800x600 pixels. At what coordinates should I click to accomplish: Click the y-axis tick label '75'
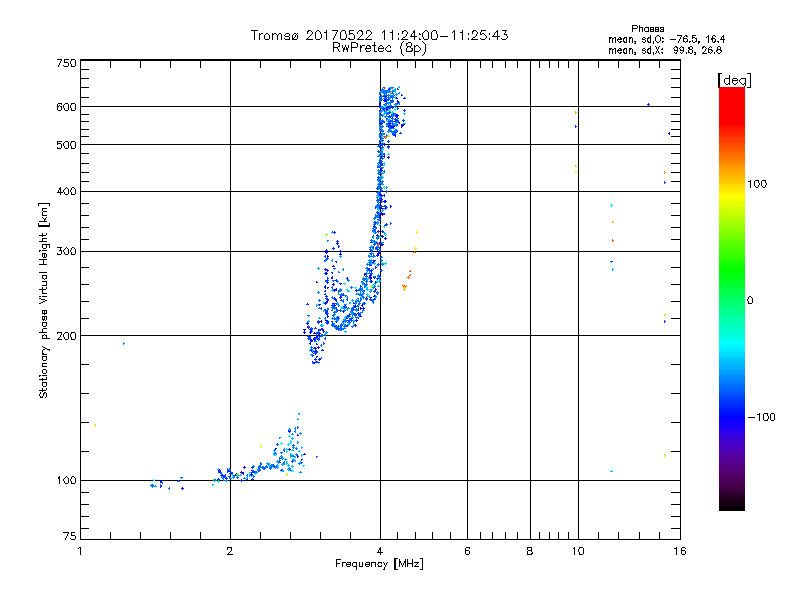(x=70, y=536)
